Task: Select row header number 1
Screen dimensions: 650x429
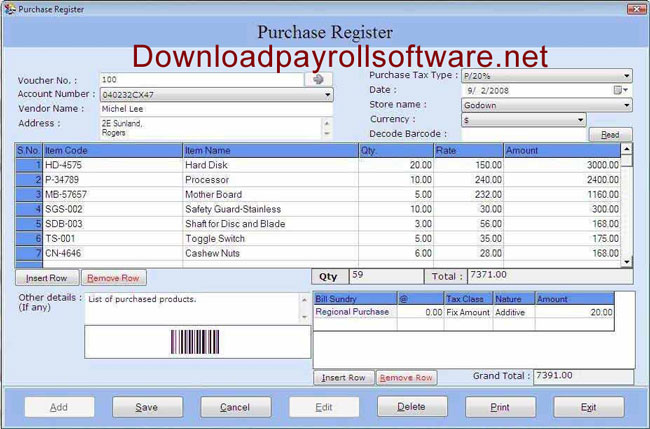Action: tap(29, 165)
